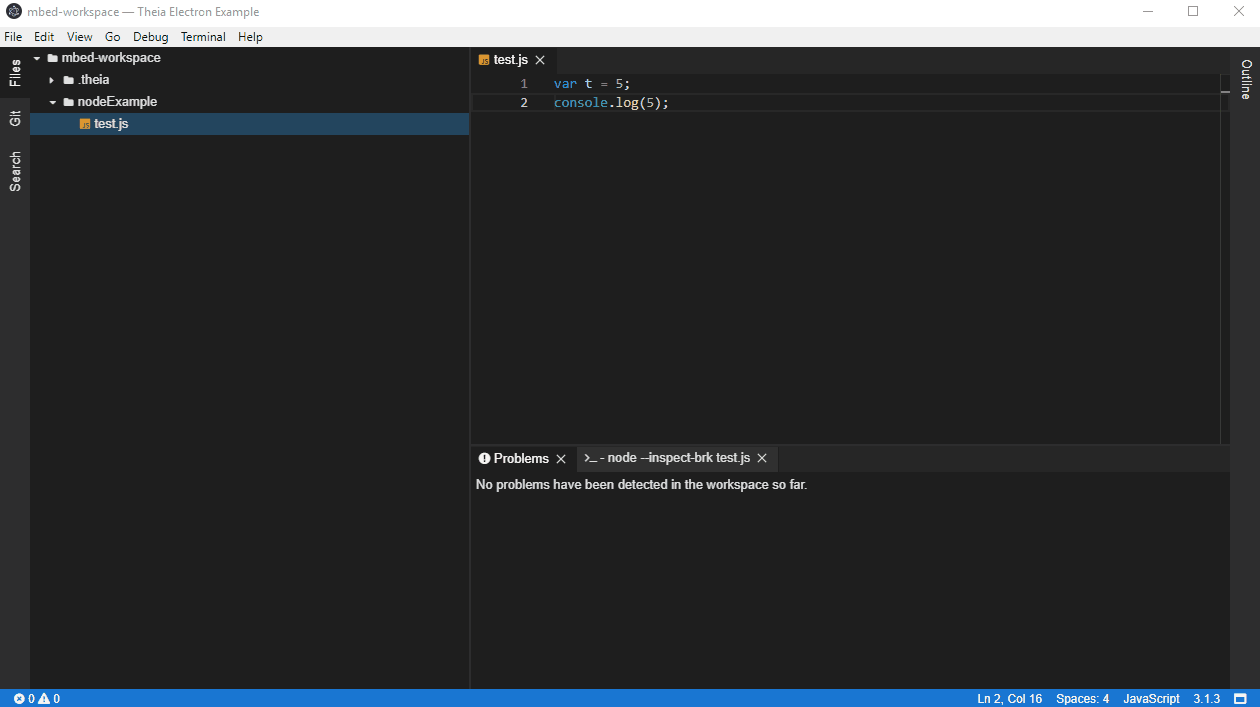The image size is (1260, 707).
Task: Click the Problems info icon on its tab
Action: tap(484, 458)
